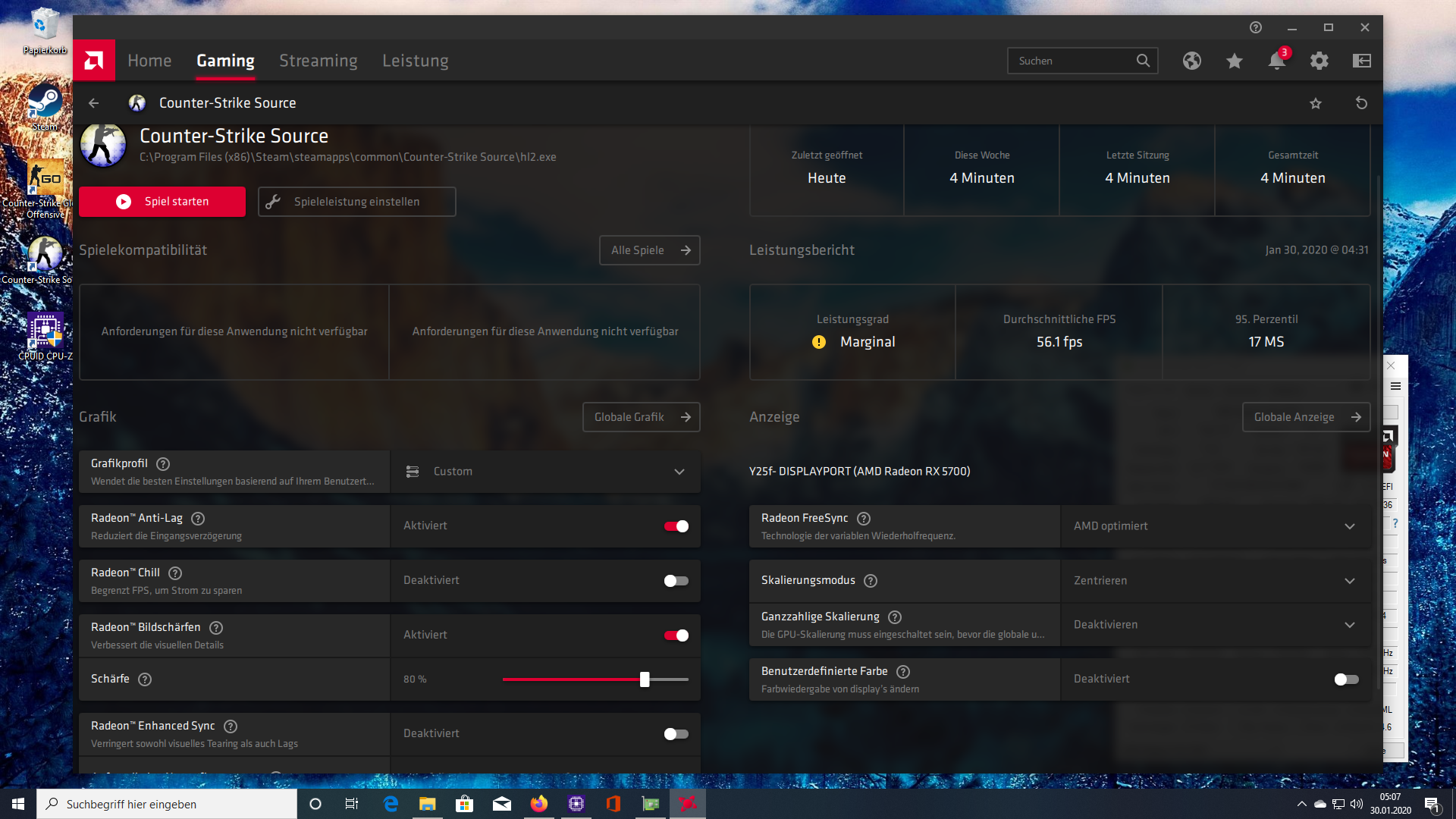This screenshot has width=1456, height=819.
Task: Click the Schärfe slider handle
Action: pos(645,679)
